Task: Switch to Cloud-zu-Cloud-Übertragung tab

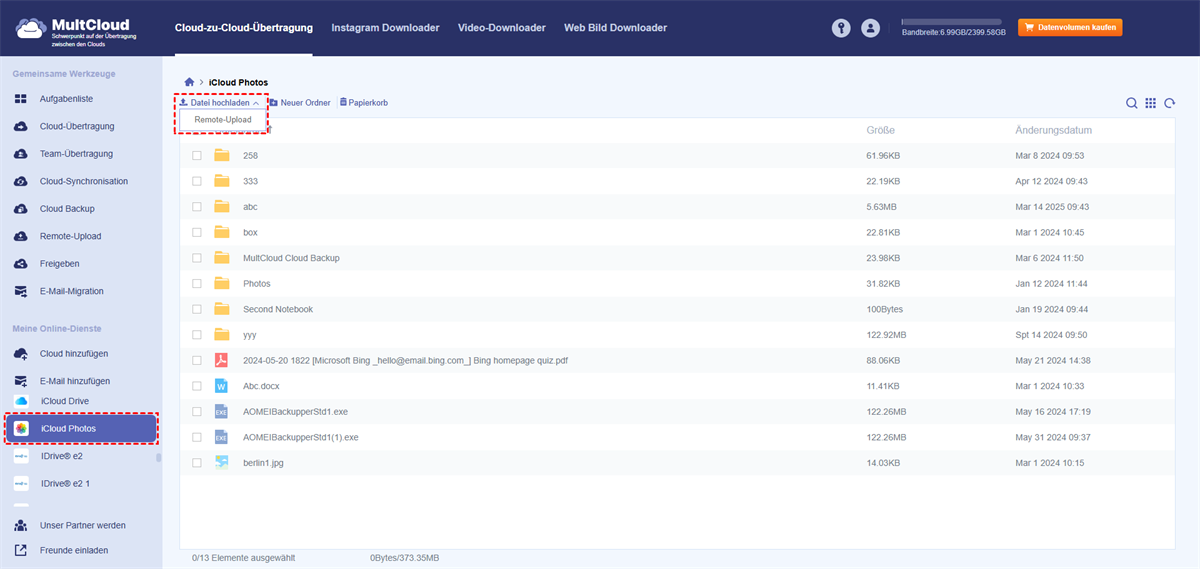Action: (243, 28)
